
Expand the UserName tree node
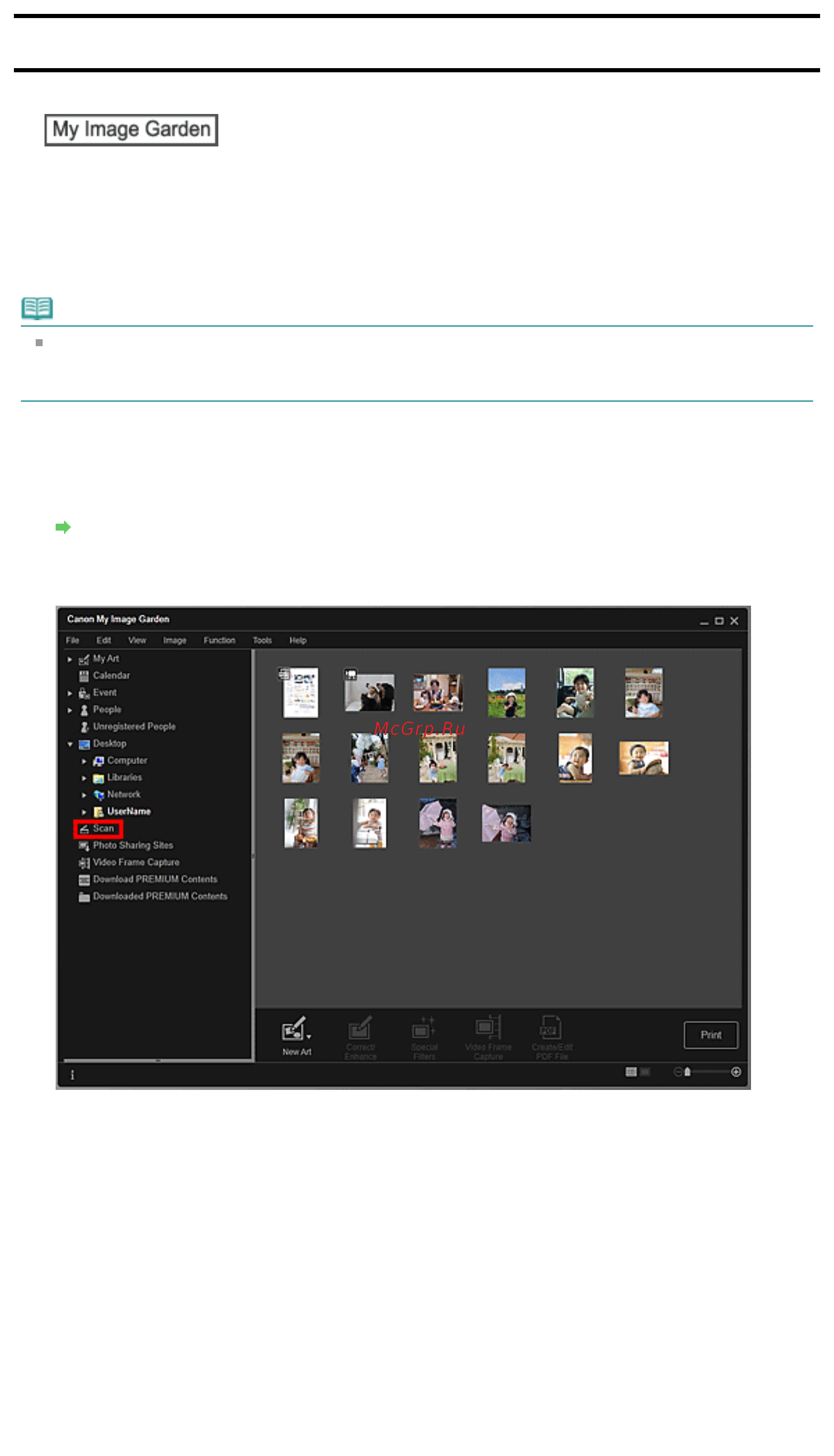(x=84, y=812)
